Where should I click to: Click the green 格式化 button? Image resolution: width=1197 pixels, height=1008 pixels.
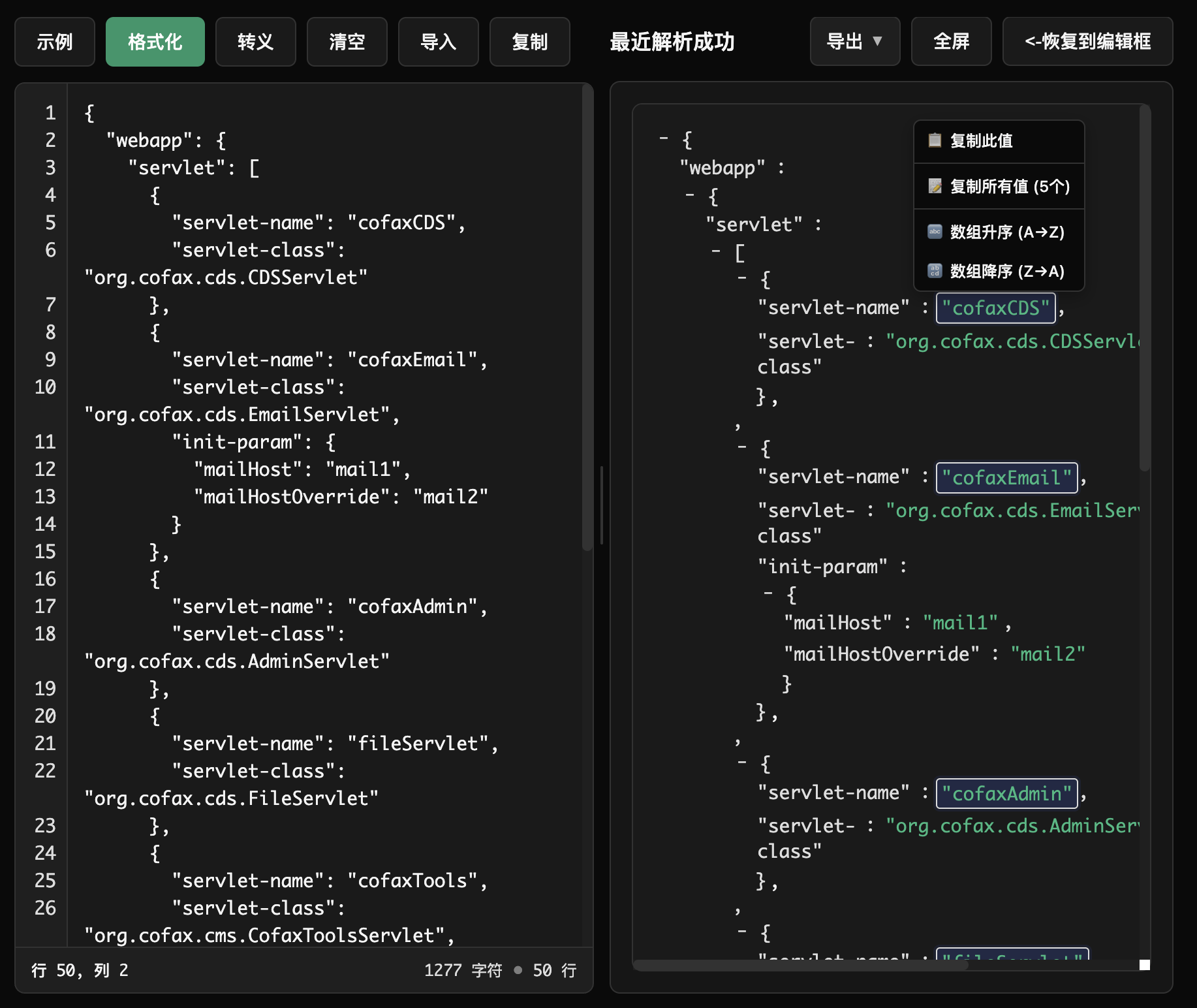(x=155, y=42)
